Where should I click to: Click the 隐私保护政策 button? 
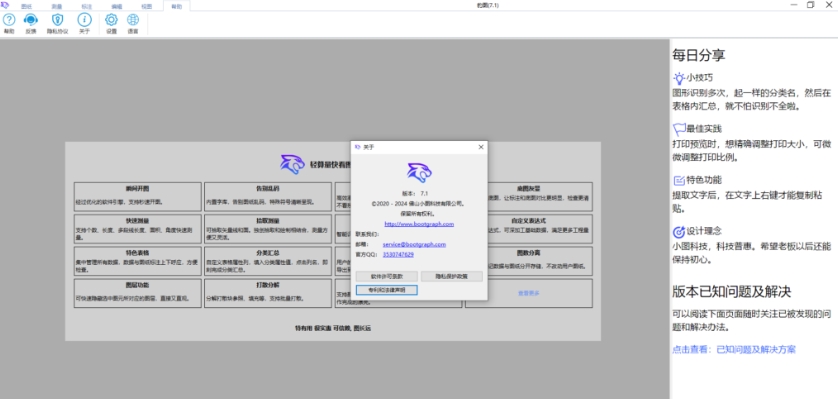tap(452, 276)
